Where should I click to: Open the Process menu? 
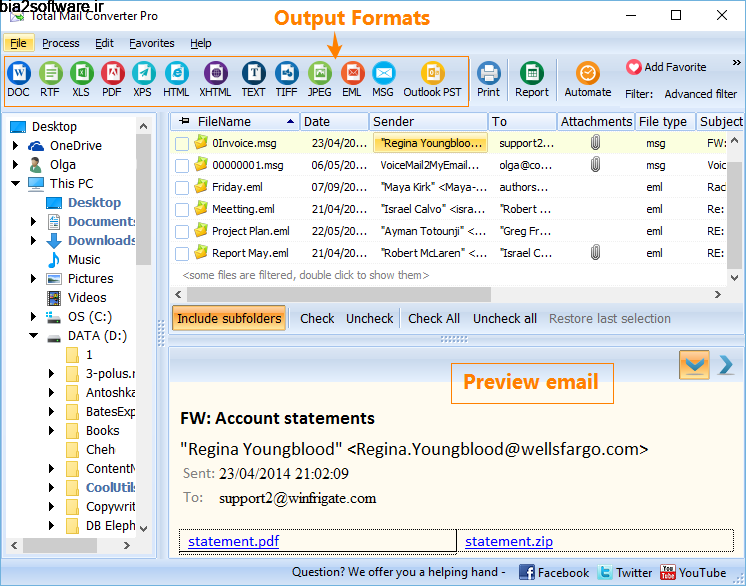61,43
